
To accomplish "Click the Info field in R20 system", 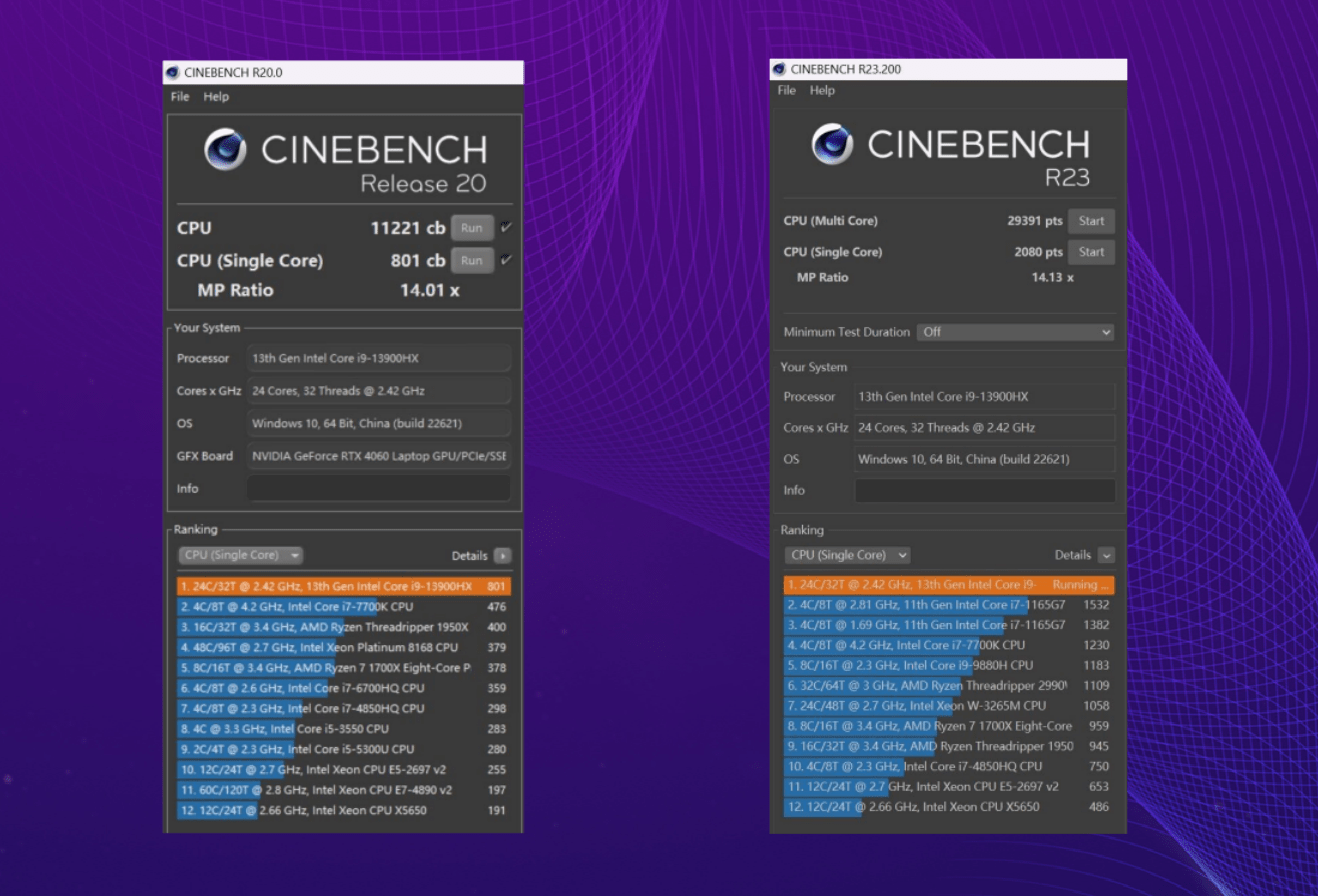I will [379, 488].
